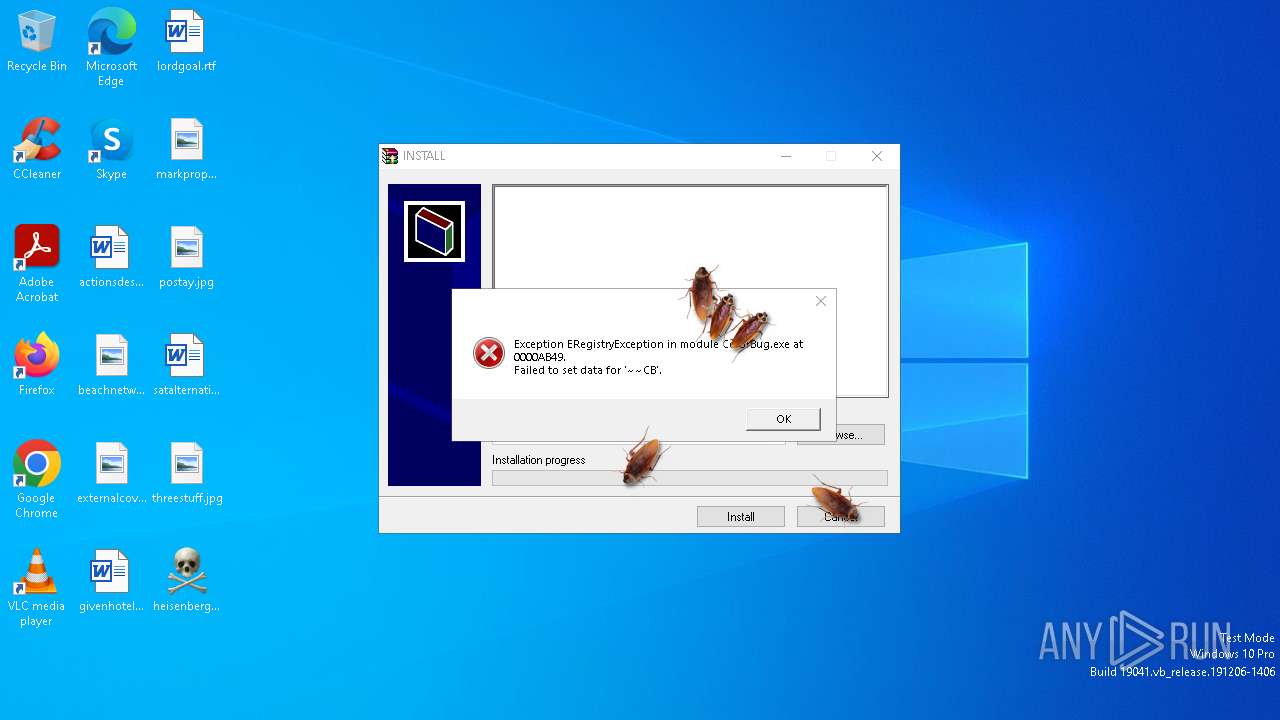Select the markprop image file
Image resolution: width=1280 pixels, height=720 pixels.
tap(186, 149)
